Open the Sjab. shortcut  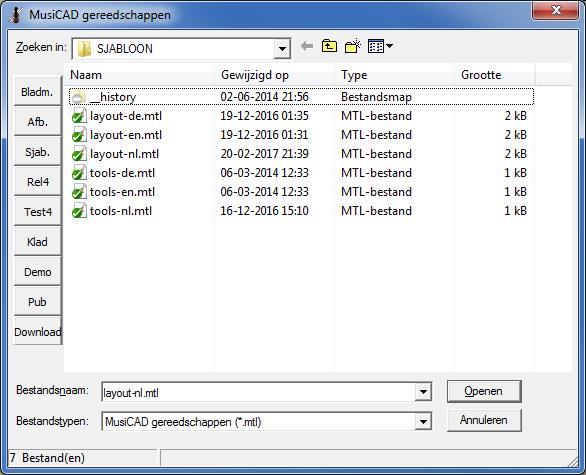[x=37, y=152]
